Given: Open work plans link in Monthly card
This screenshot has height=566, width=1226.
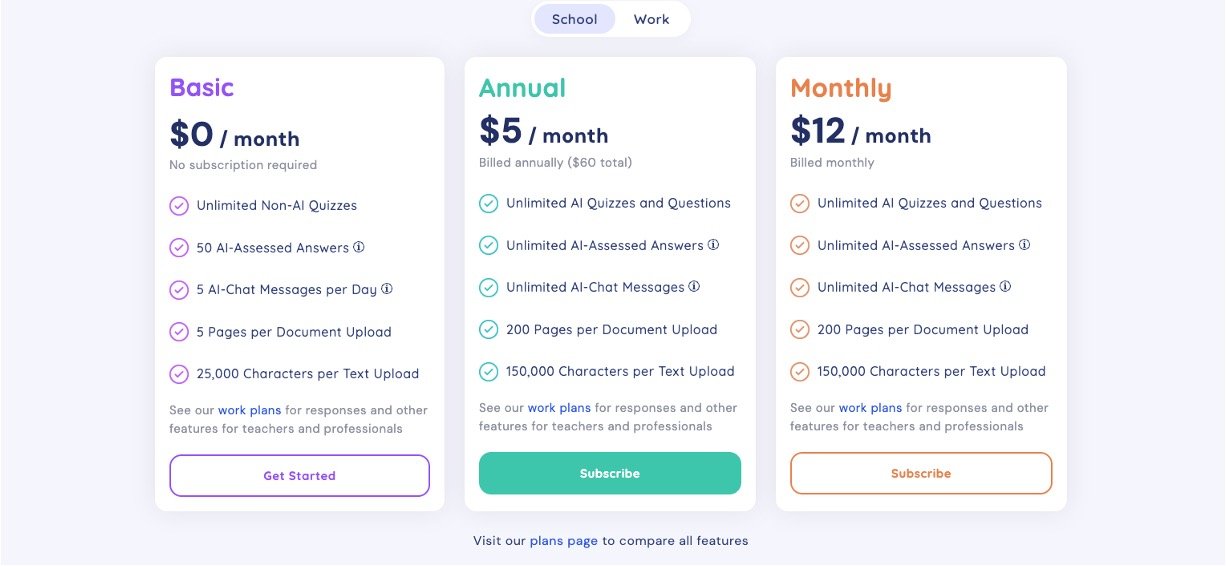Looking at the screenshot, I should point(870,408).
